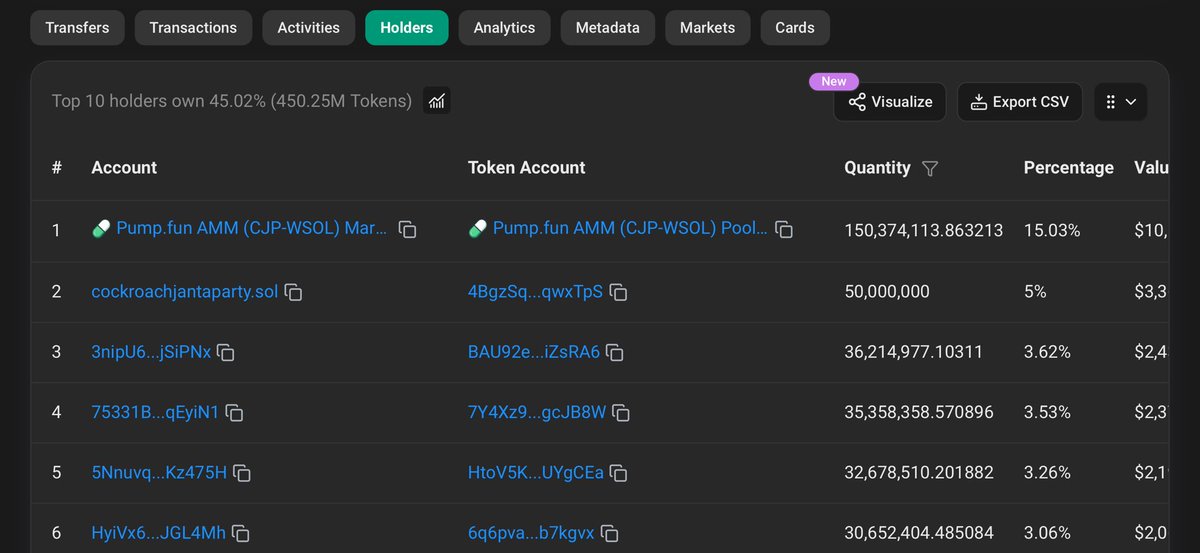Open the Transfers tab
Image resolution: width=1200 pixels, height=553 pixels.
point(77,28)
